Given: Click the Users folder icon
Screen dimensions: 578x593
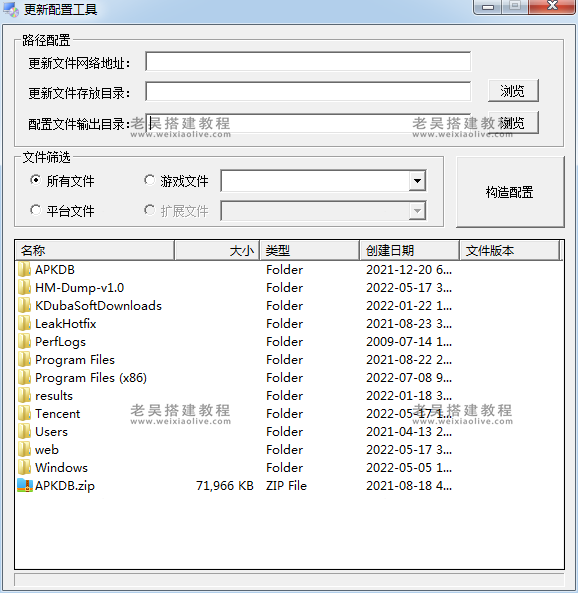Looking at the screenshot, I should click(25, 432).
